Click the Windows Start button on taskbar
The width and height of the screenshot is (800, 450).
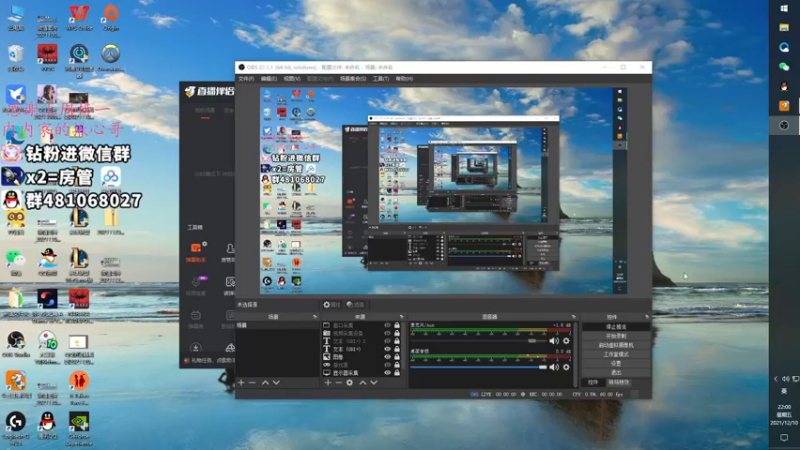click(x=784, y=9)
